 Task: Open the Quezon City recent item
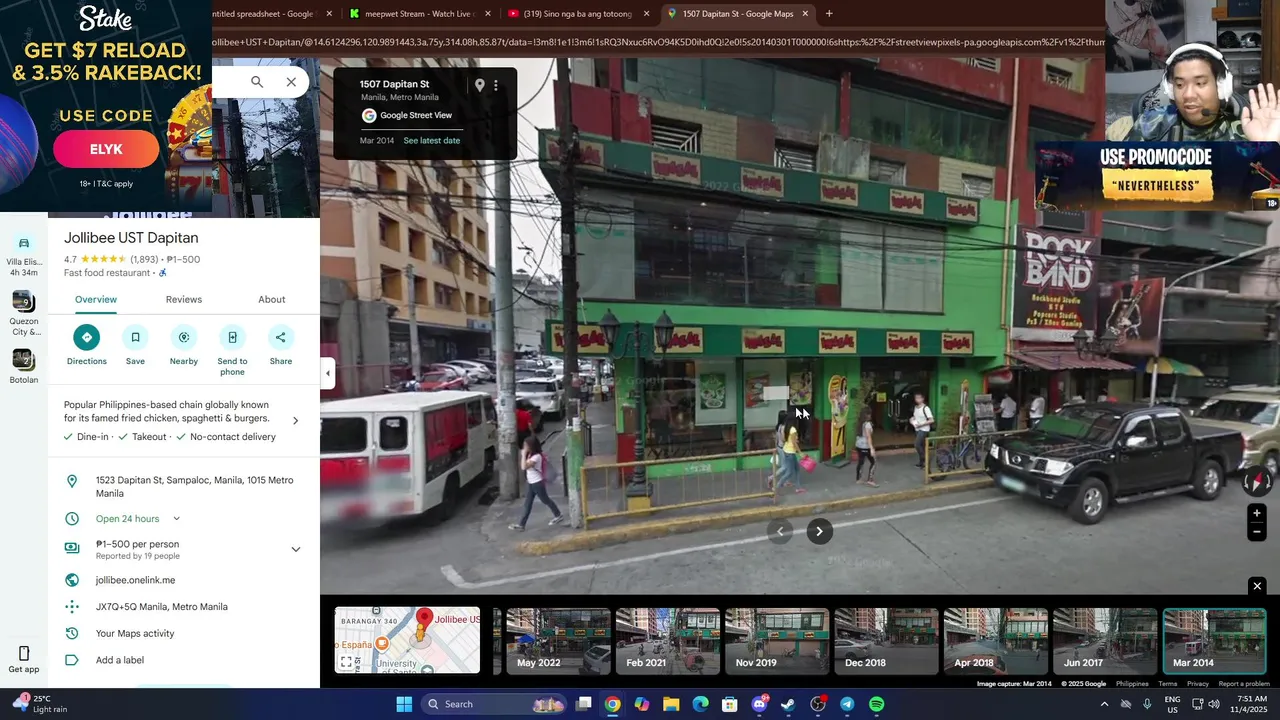[23, 314]
